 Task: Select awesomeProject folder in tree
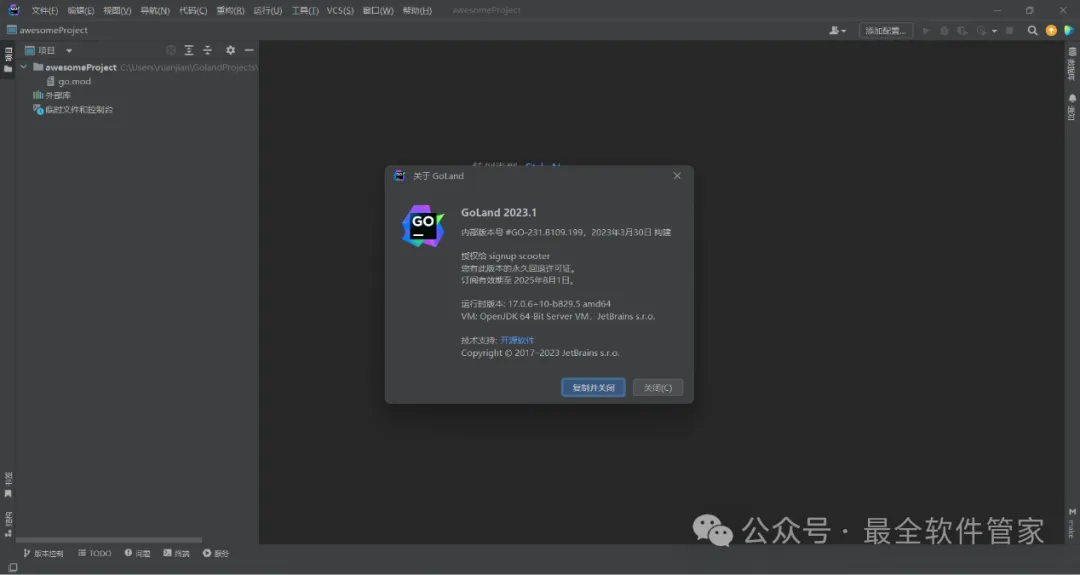[x=81, y=67]
